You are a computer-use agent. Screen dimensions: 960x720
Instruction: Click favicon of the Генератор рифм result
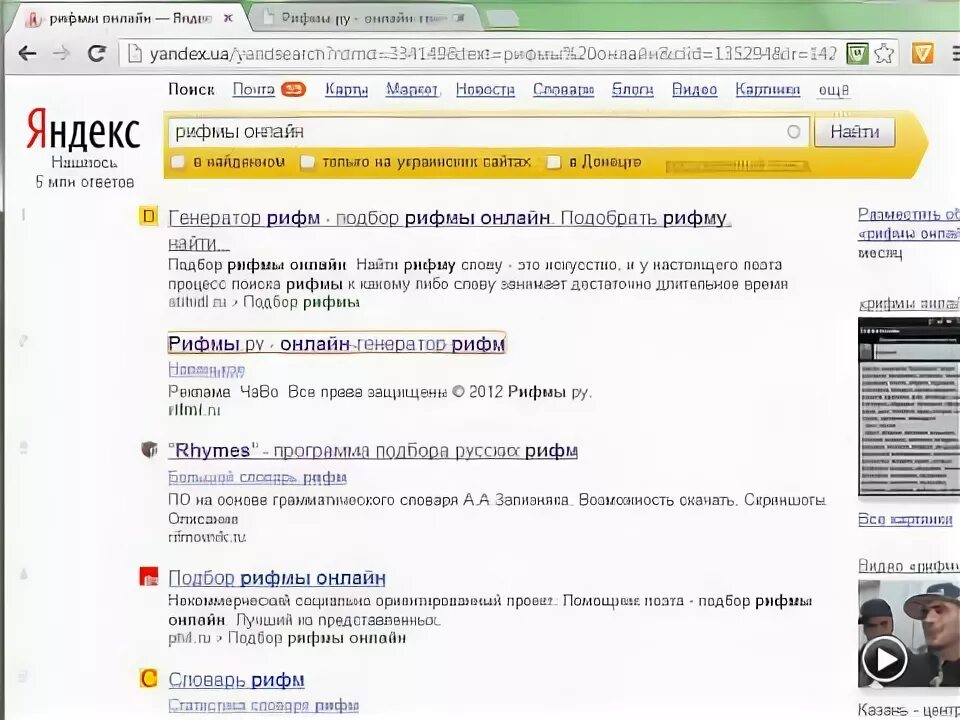[x=148, y=216]
